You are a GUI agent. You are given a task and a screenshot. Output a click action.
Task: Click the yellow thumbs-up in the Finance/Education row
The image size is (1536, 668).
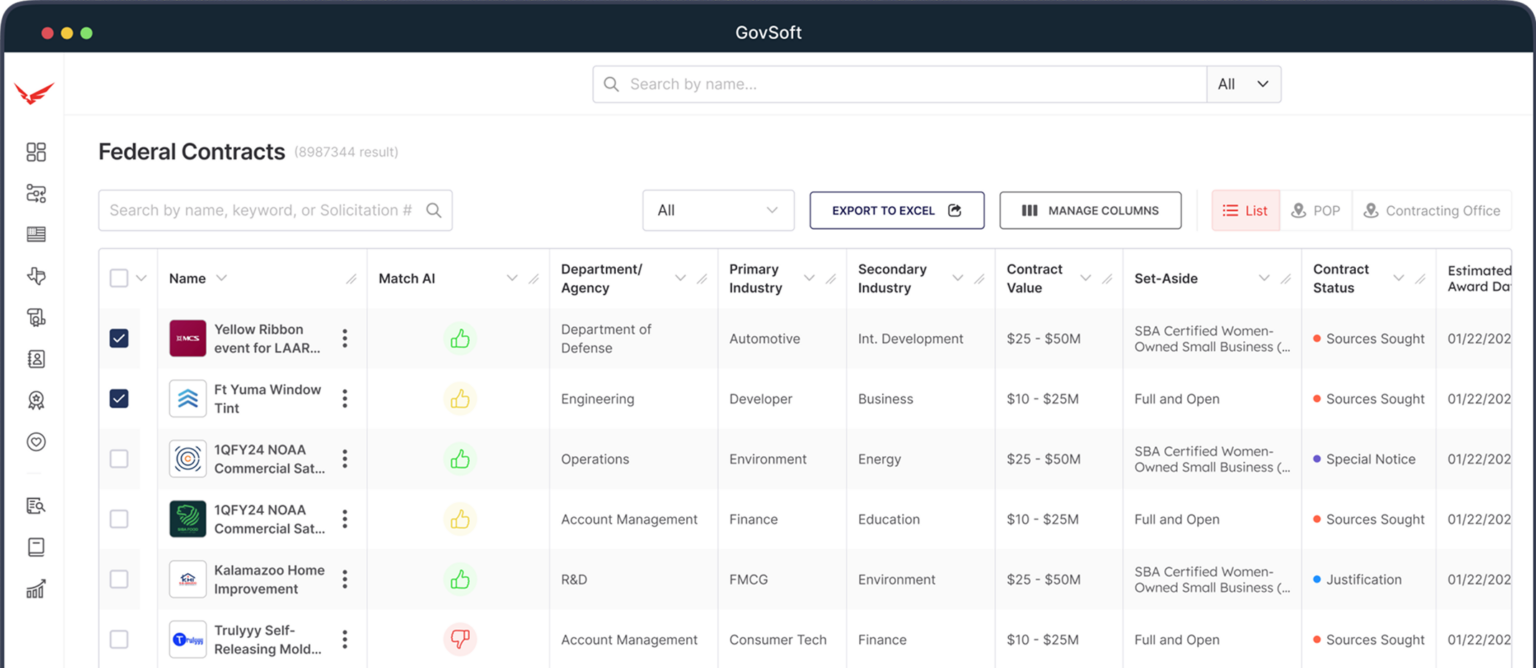(x=460, y=519)
